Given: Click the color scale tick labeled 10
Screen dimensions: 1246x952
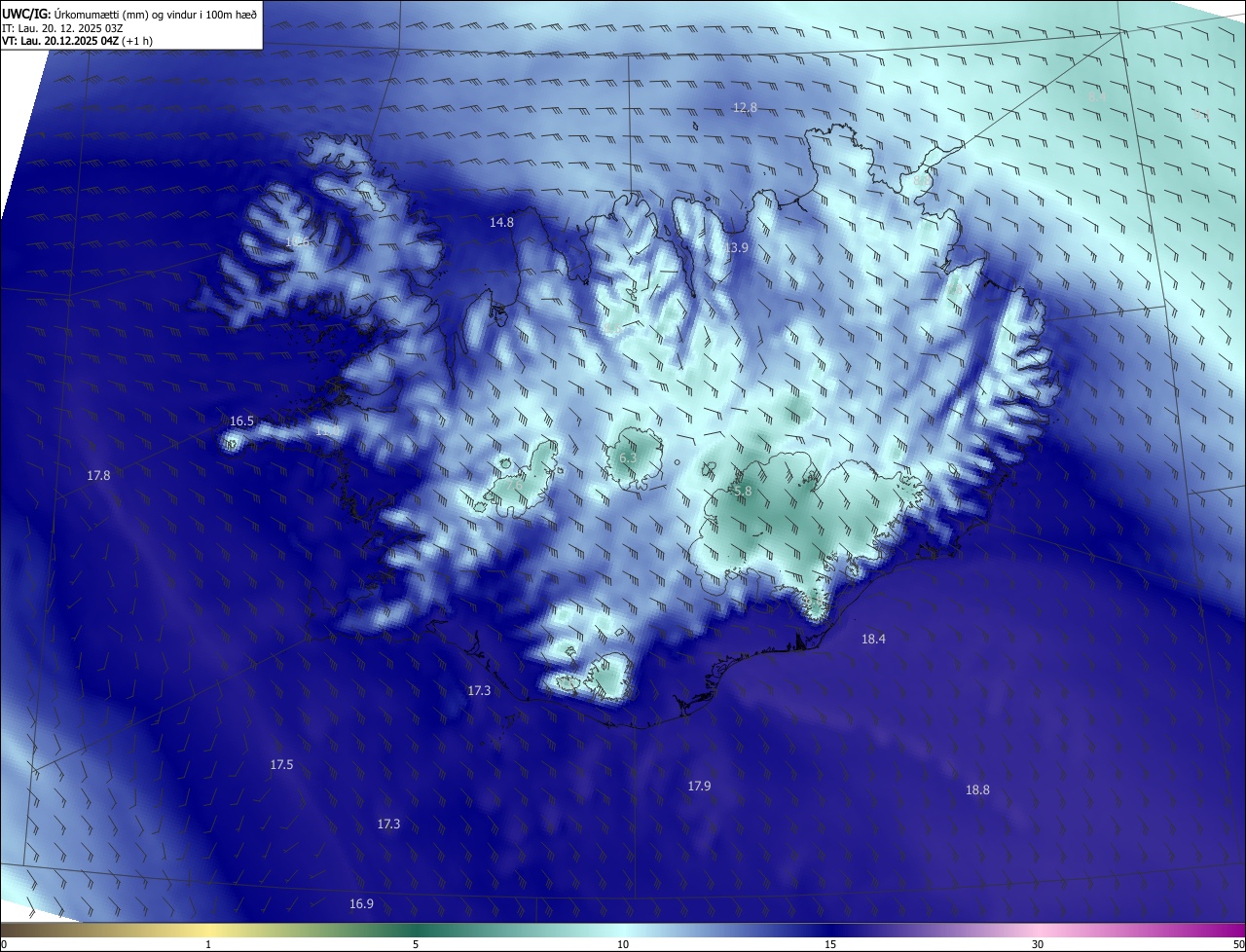Looking at the screenshot, I should (623, 944).
